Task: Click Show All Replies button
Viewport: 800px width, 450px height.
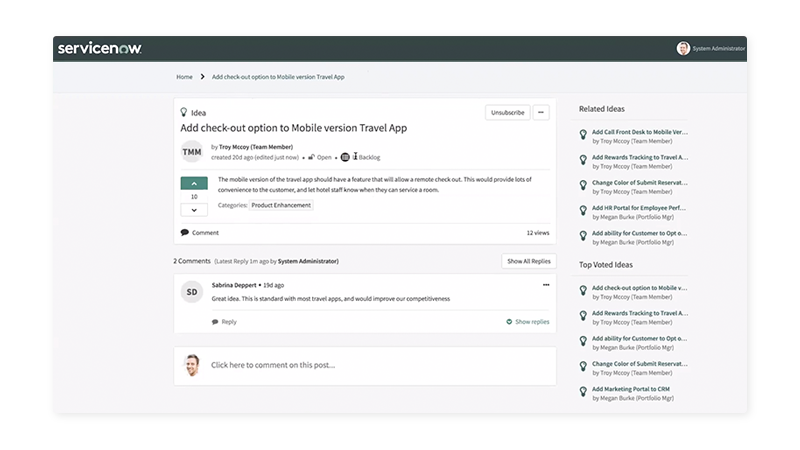Action: [529, 261]
